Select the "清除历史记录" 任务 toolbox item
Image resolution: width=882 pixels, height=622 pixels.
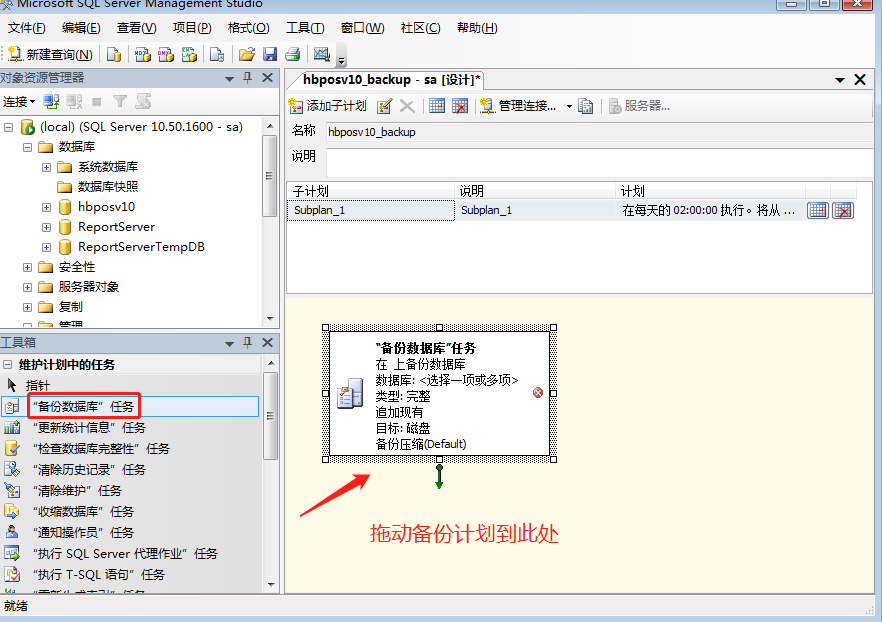tap(89, 470)
